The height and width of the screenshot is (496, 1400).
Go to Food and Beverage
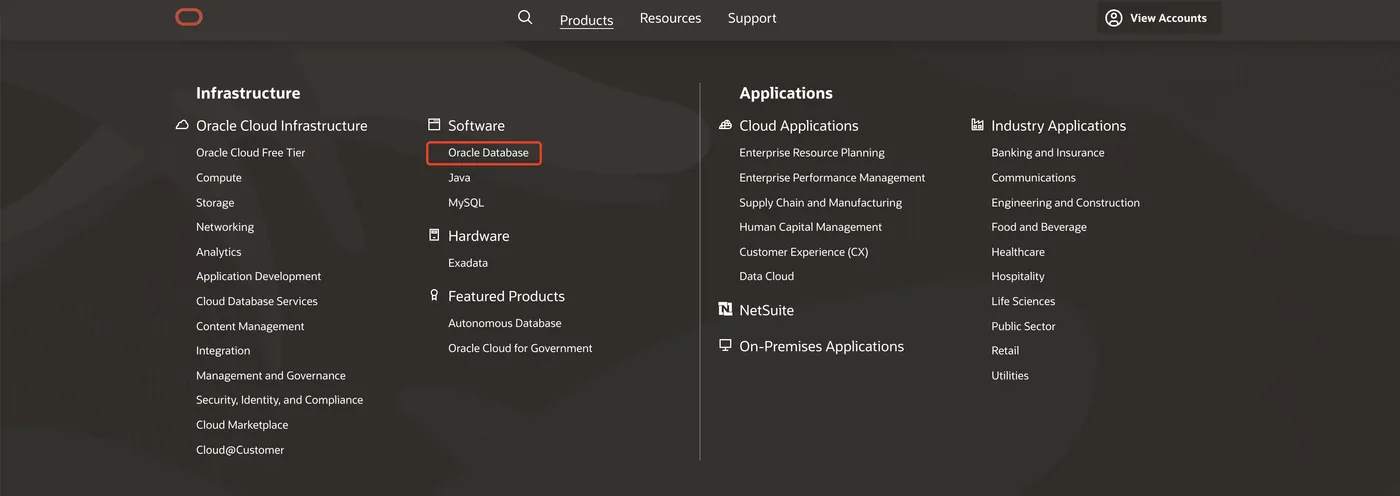1039,227
